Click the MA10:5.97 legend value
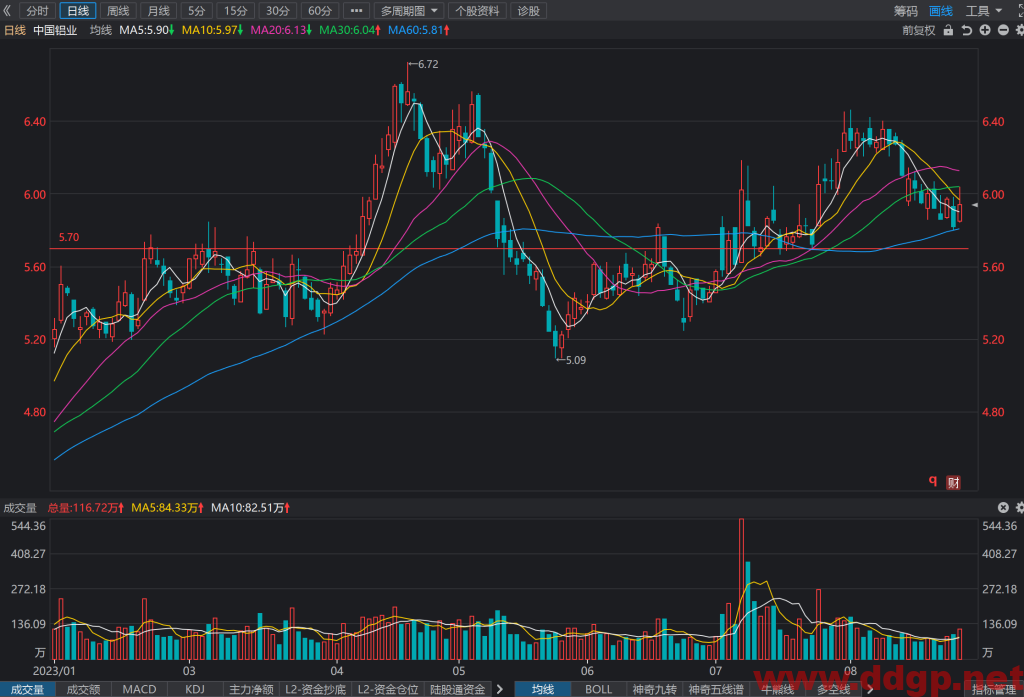1024x697 pixels. pos(212,30)
